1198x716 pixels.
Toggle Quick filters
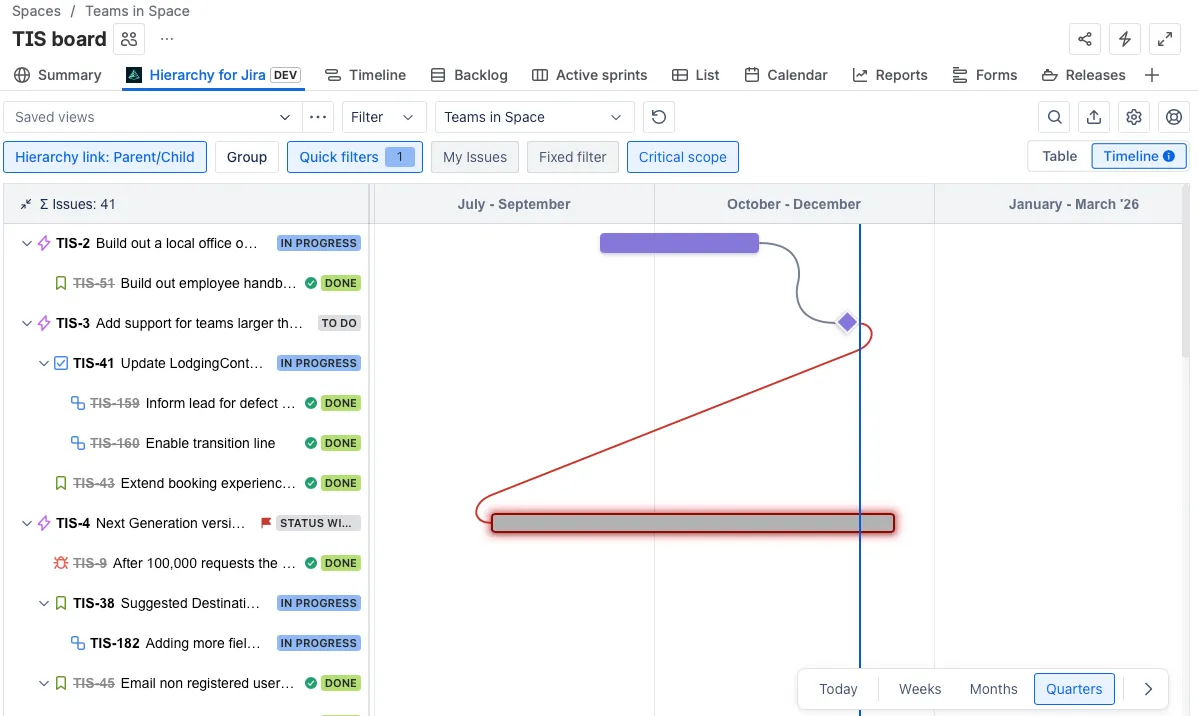[355, 157]
